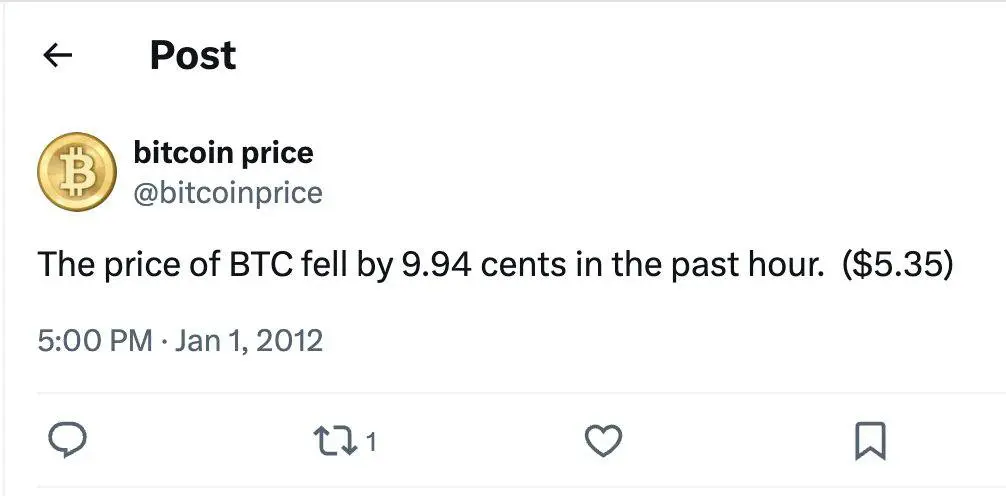Viewport: 1006px width, 496px height.
Task: Visit the @bitcoinprice handle profile
Action: tap(228, 192)
